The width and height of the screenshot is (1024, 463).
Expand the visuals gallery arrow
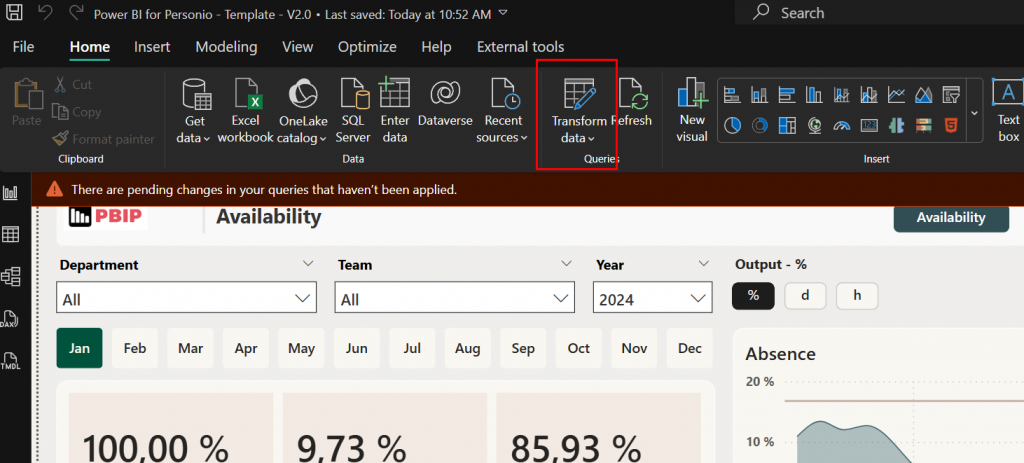click(974, 112)
